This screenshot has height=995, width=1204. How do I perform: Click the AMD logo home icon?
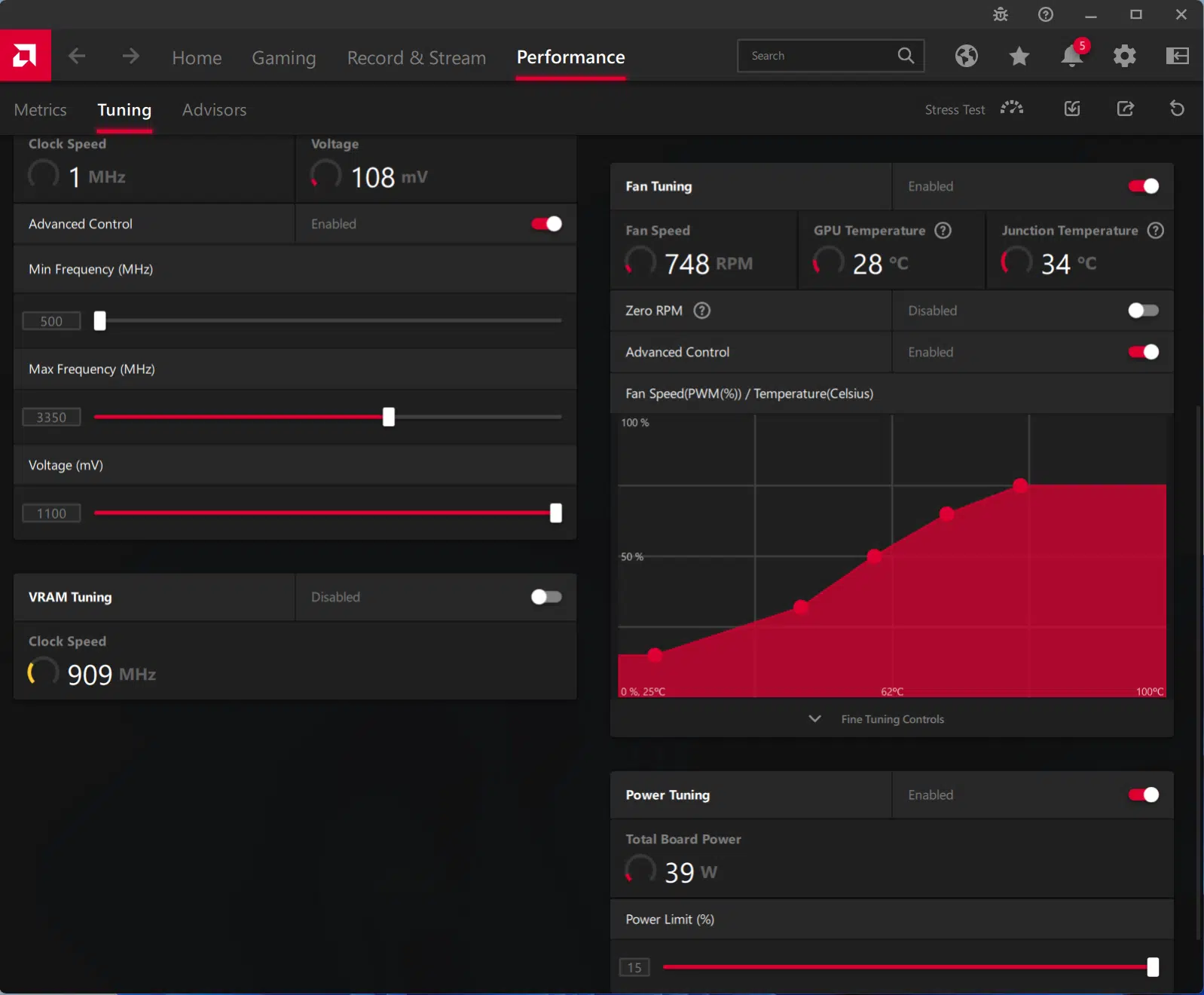tap(25, 56)
